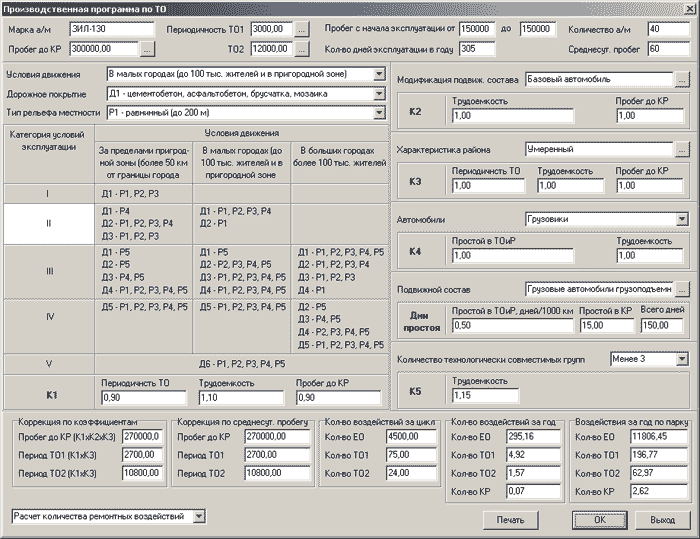
Task: Expand технологически совместимых групп dropdown
Action: (x=682, y=359)
